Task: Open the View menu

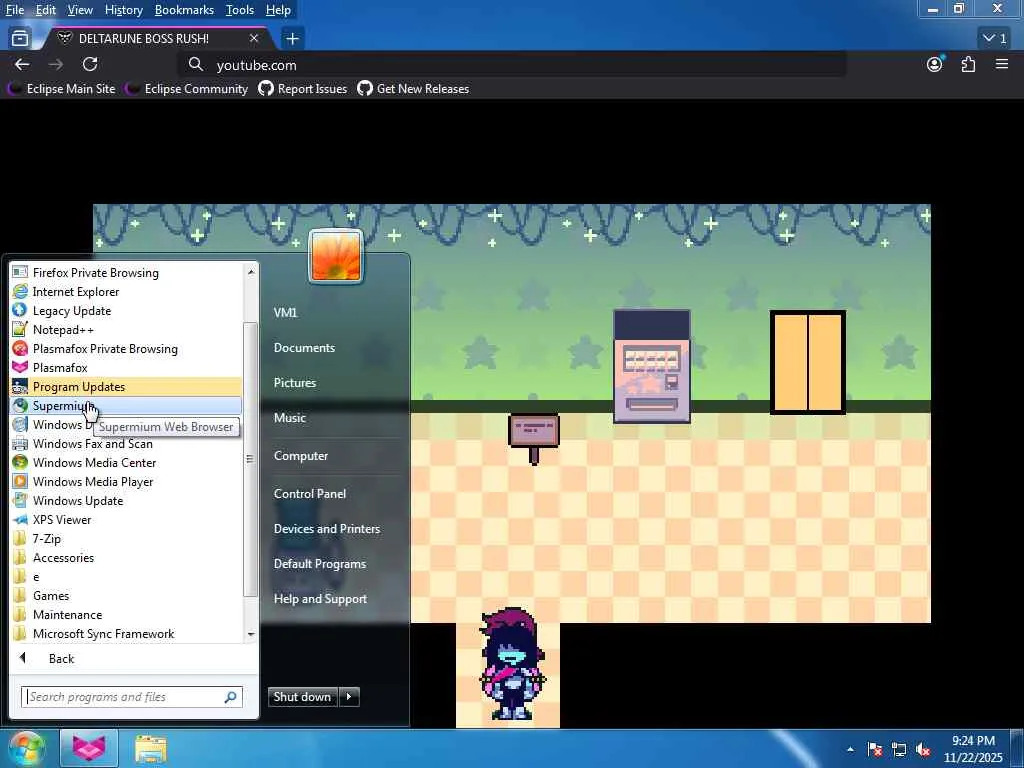Action: coord(80,10)
